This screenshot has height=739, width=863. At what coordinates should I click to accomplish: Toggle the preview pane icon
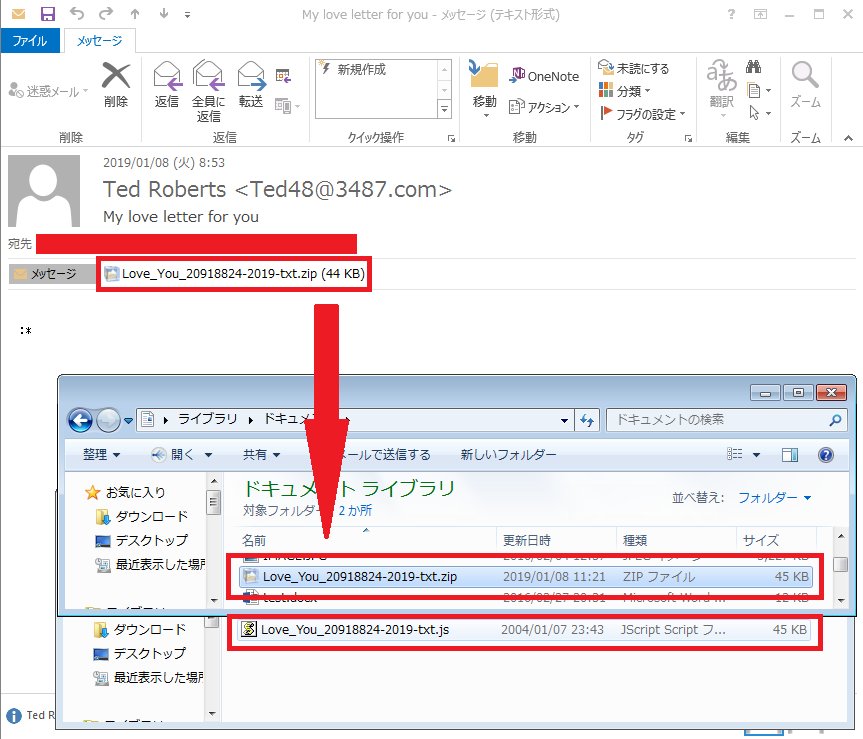point(790,455)
